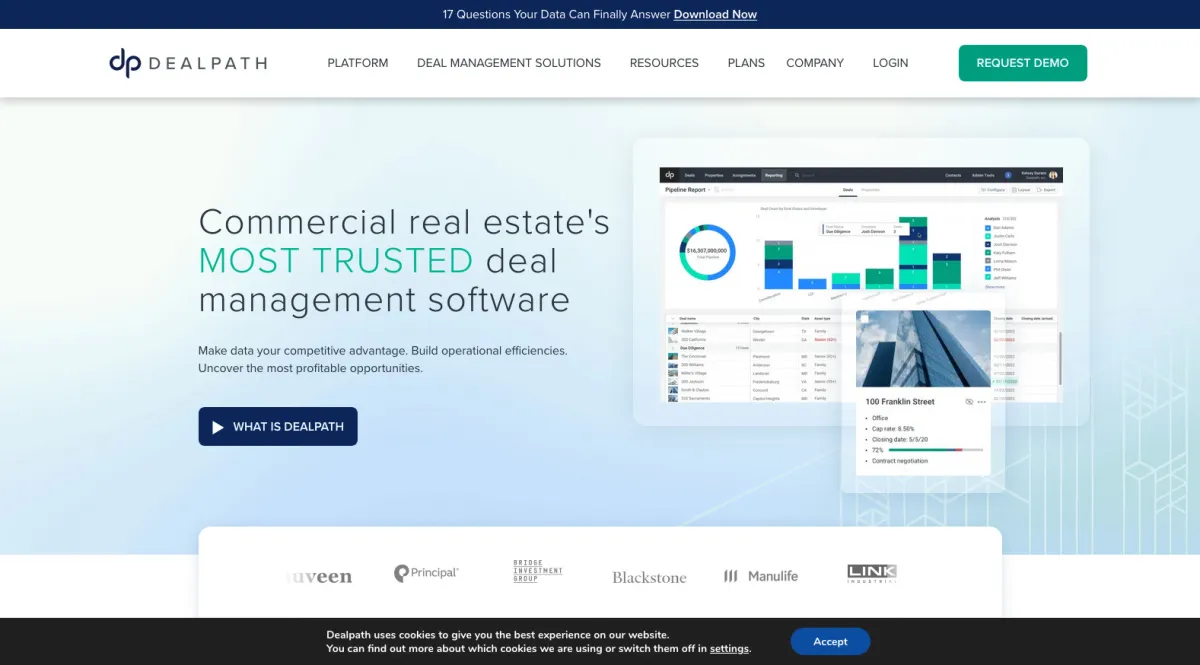Open the COMPANY menu
Viewport: 1200px width, 665px height.
815,63
